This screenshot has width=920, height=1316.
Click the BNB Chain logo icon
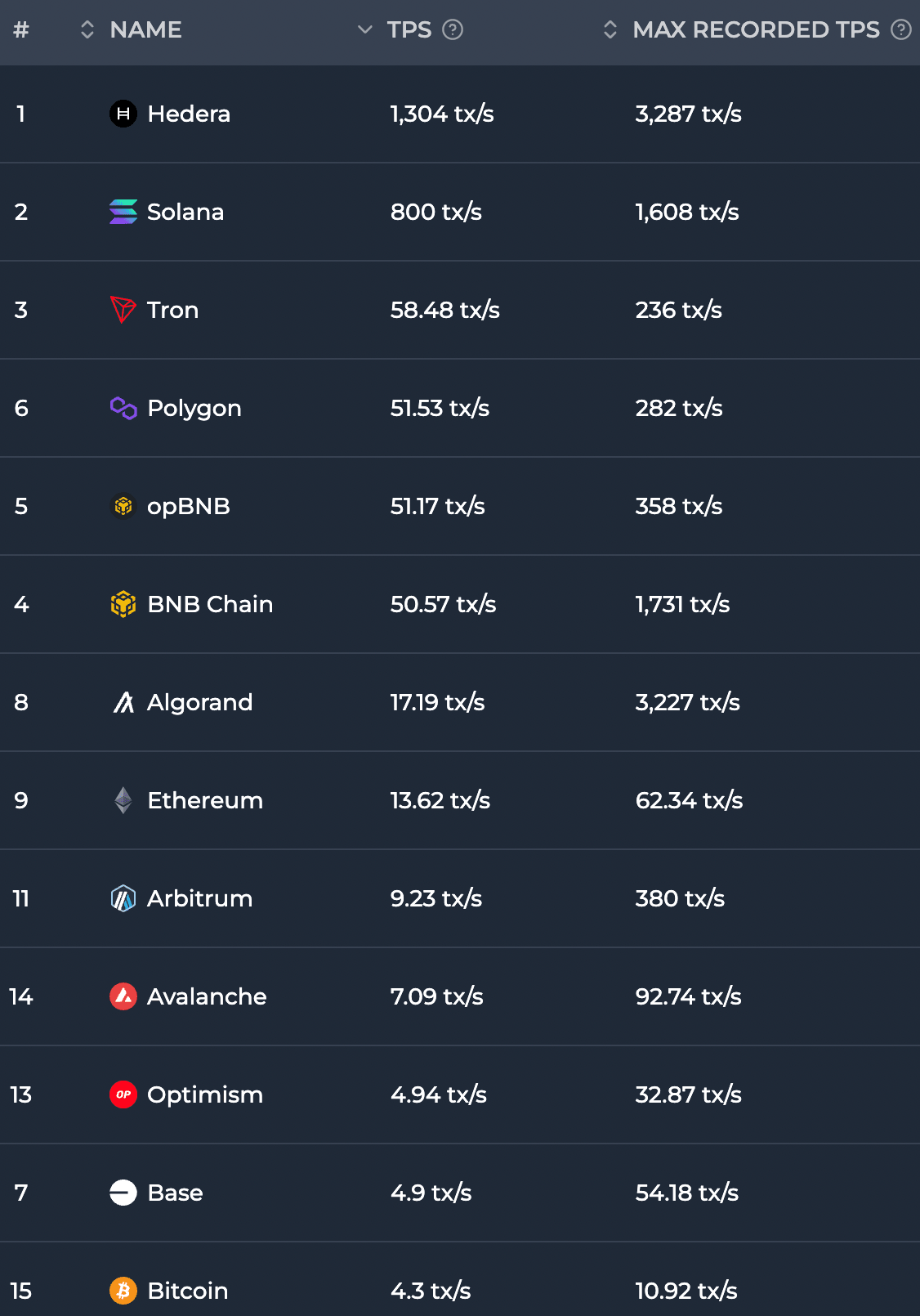[123, 604]
